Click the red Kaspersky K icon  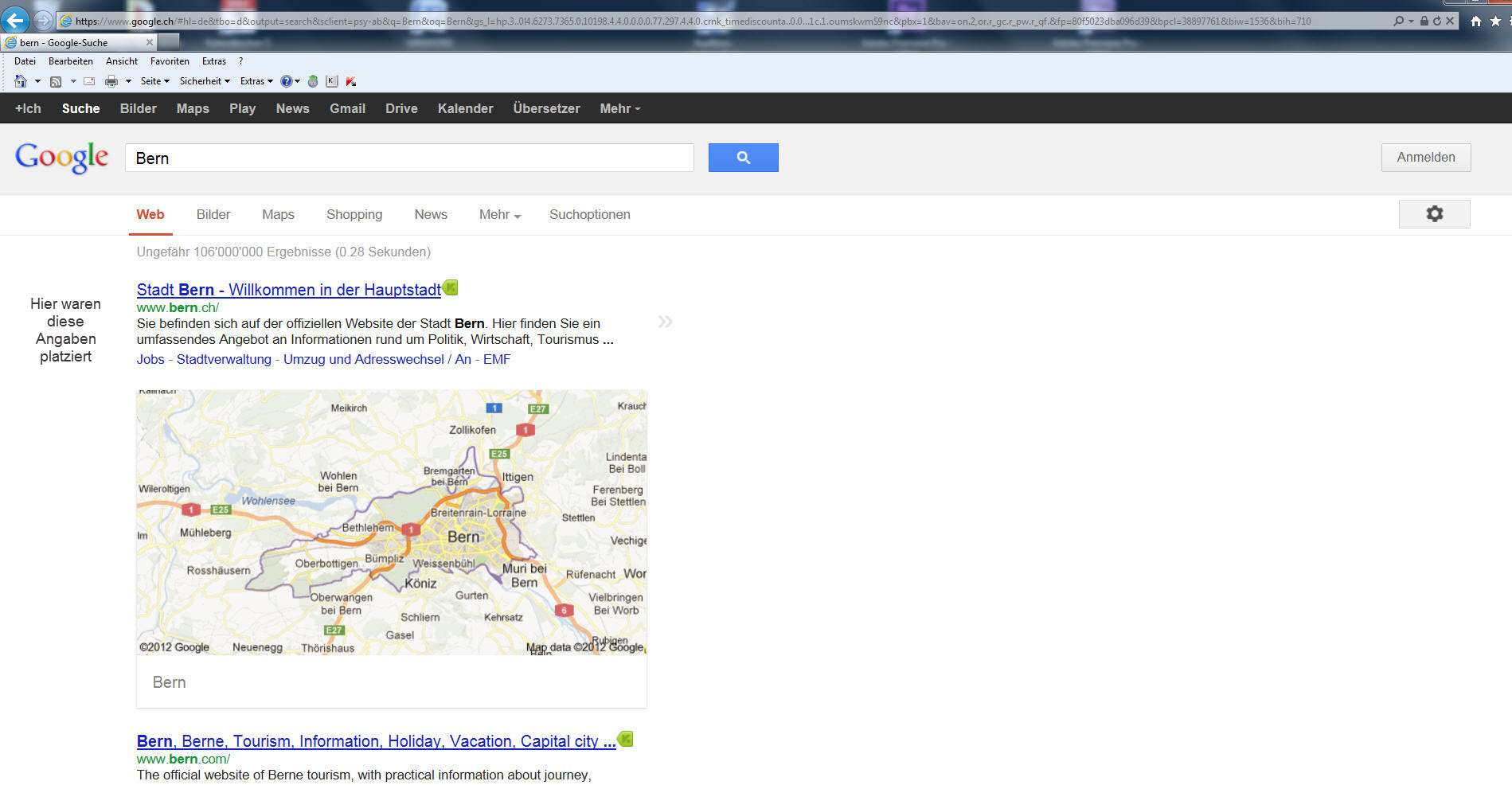(351, 81)
